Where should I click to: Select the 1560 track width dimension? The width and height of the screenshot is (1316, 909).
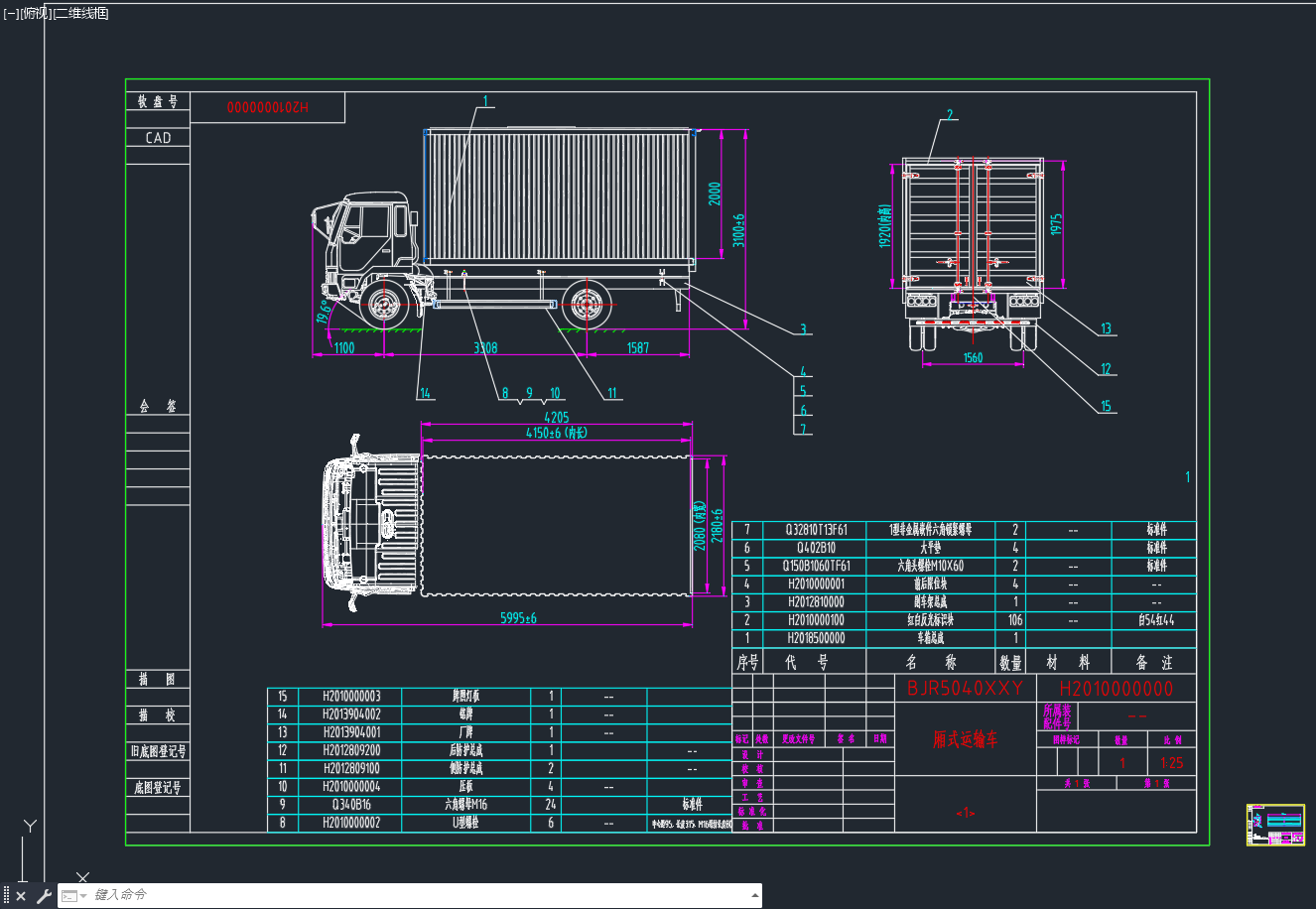click(x=973, y=357)
